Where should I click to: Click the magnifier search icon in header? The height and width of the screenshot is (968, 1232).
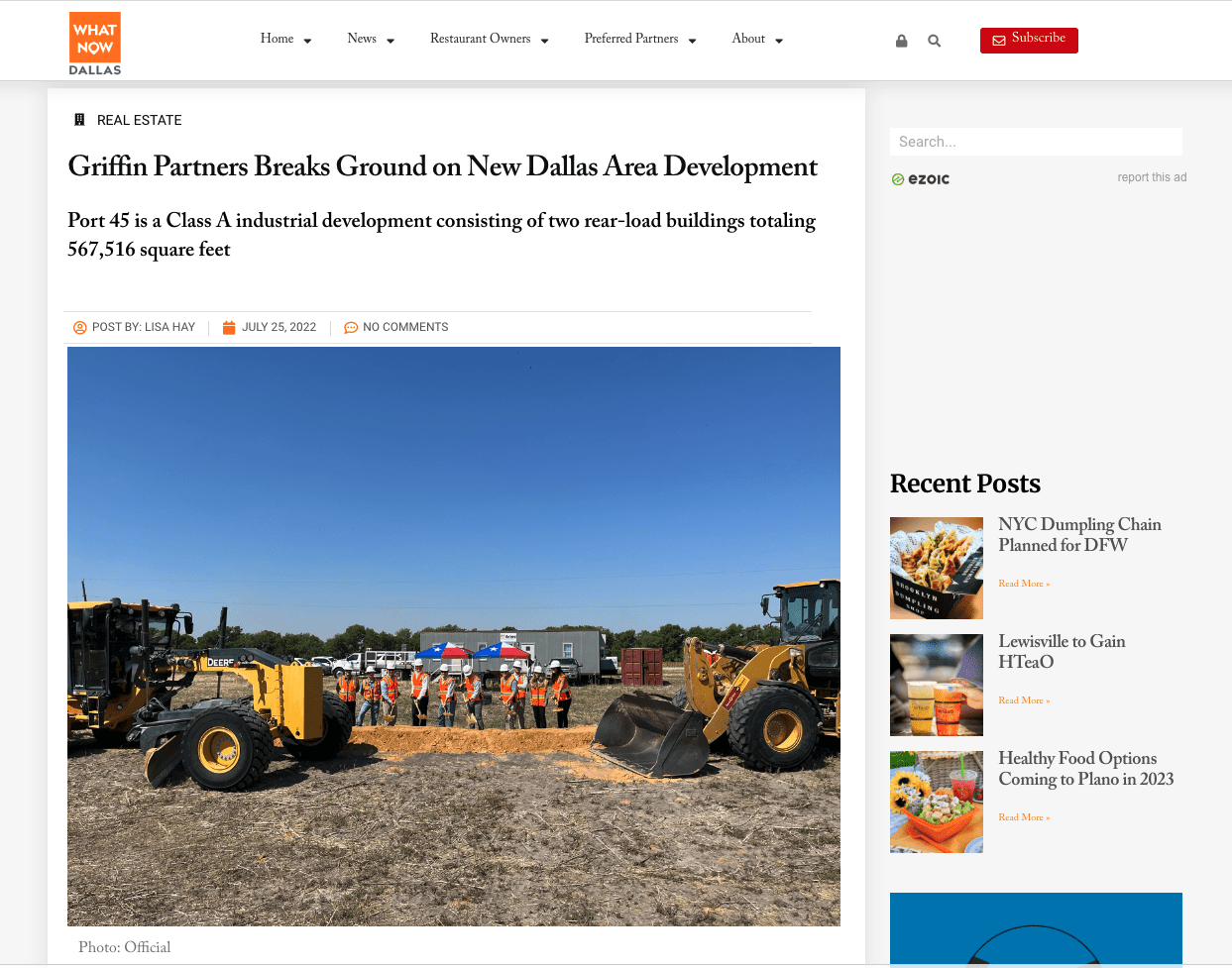(934, 41)
